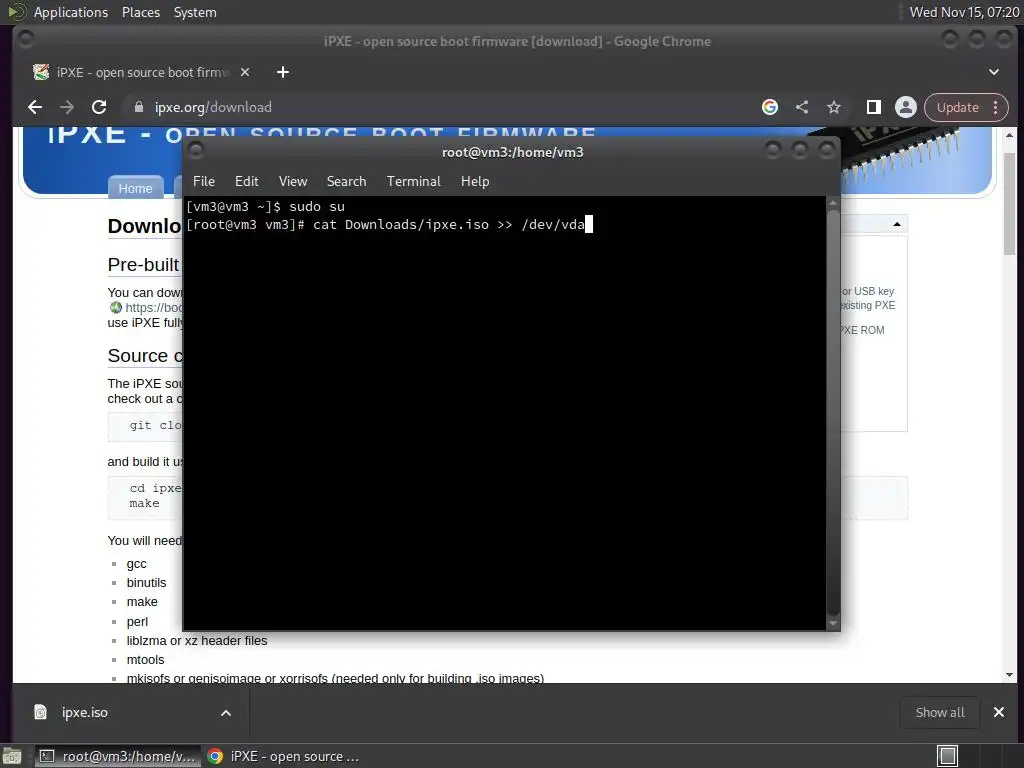Share this page from the toolbar

tap(802, 107)
